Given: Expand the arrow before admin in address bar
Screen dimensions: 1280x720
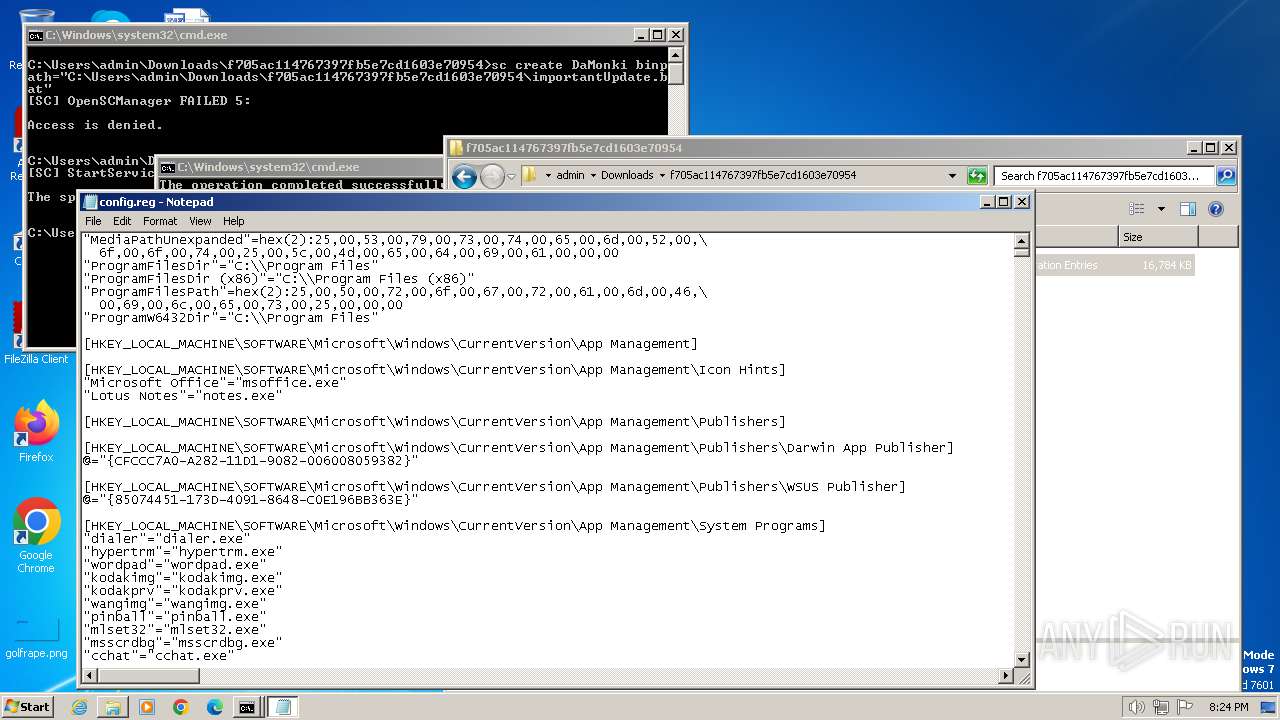Looking at the screenshot, I should [548, 176].
